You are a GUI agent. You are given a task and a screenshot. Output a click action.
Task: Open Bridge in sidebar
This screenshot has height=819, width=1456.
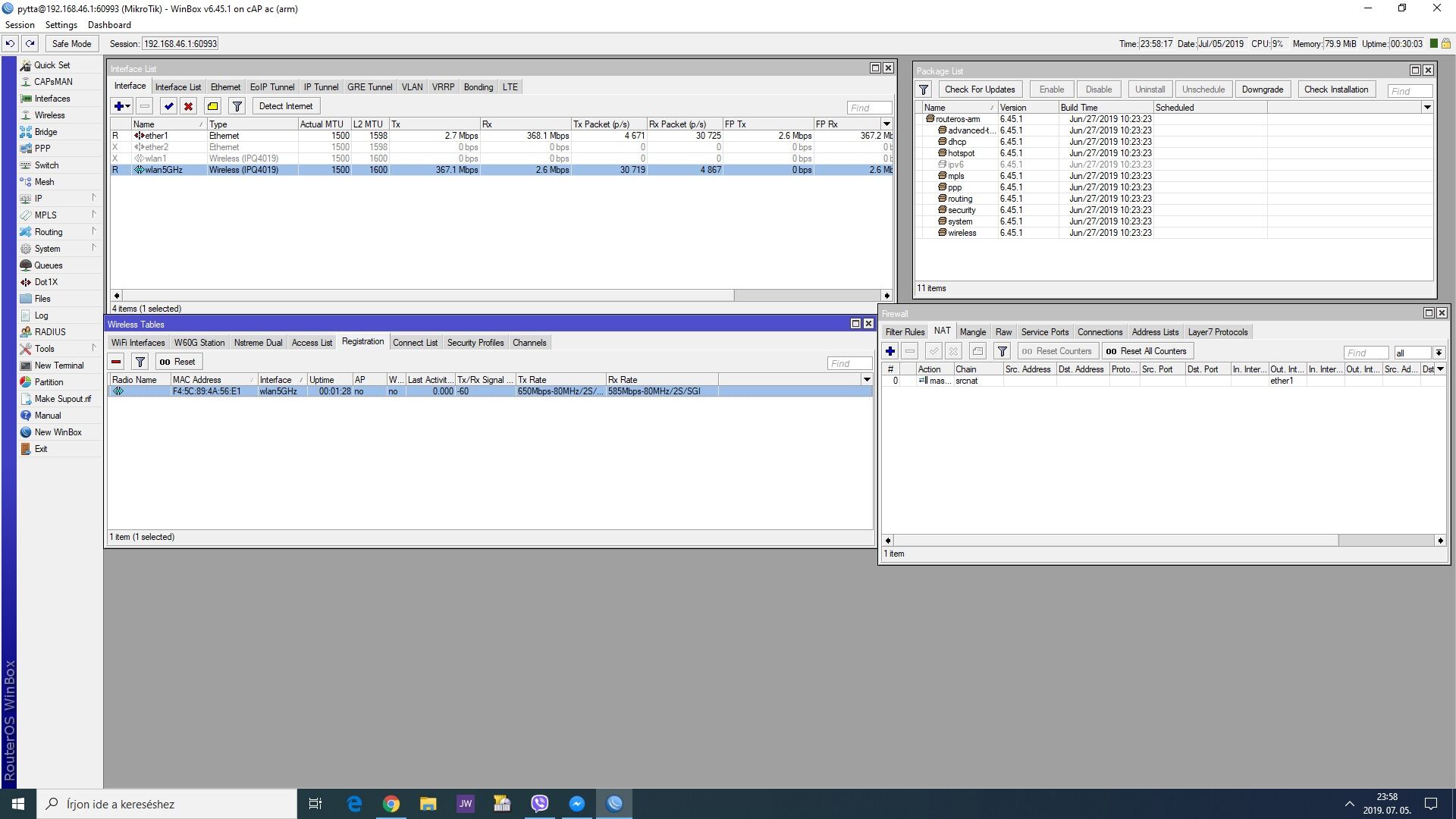45,132
